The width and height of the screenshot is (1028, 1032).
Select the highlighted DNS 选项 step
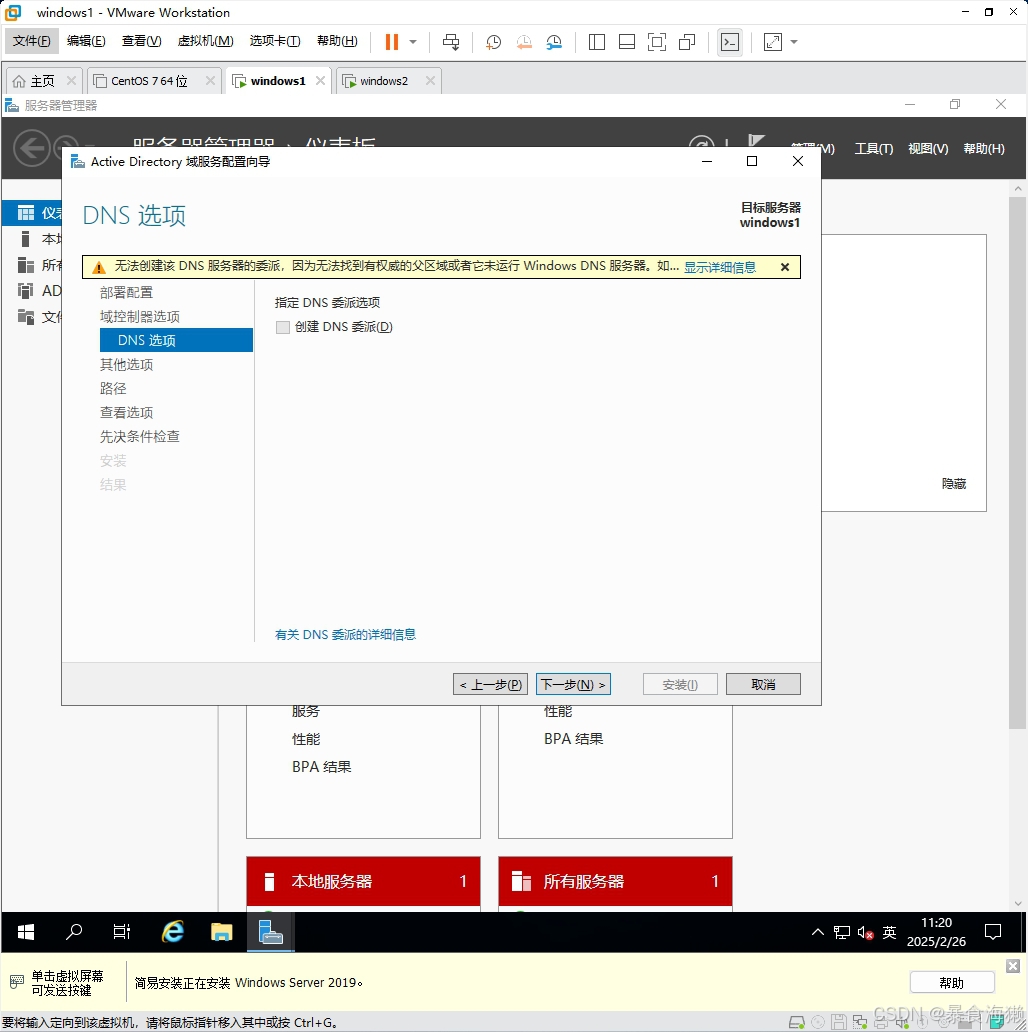coord(176,340)
